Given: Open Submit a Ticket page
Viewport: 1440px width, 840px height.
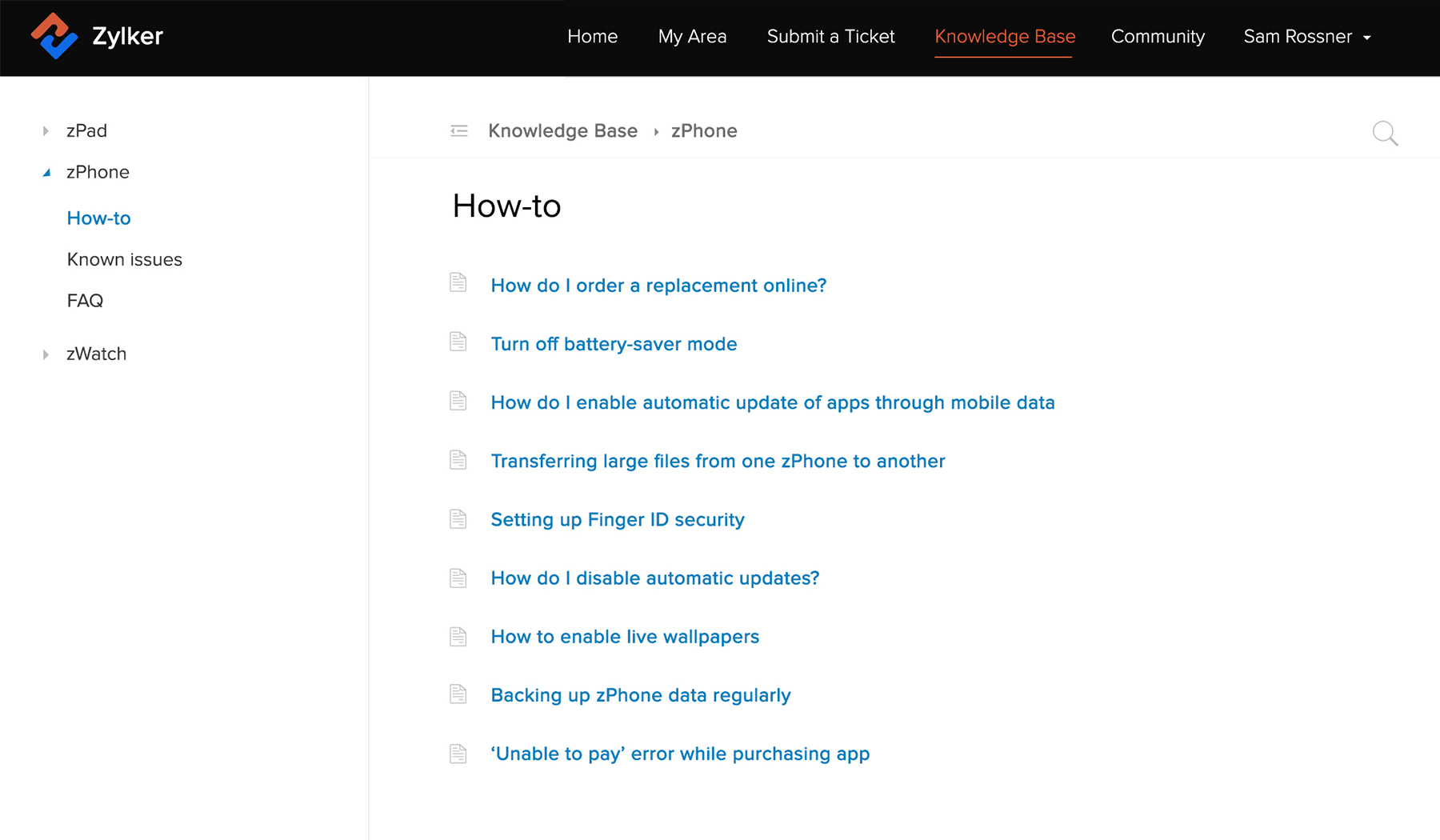Looking at the screenshot, I should [830, 37].
